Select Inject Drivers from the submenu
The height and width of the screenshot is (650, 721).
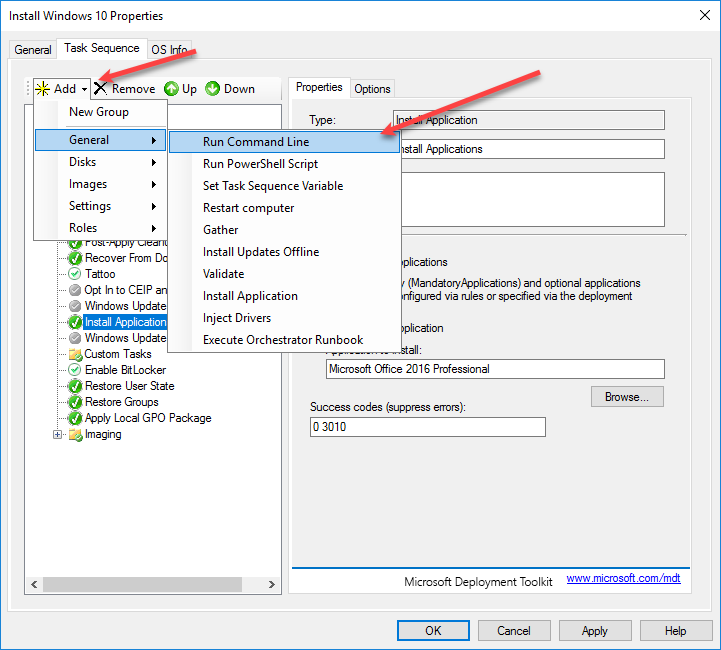[237, 318]
